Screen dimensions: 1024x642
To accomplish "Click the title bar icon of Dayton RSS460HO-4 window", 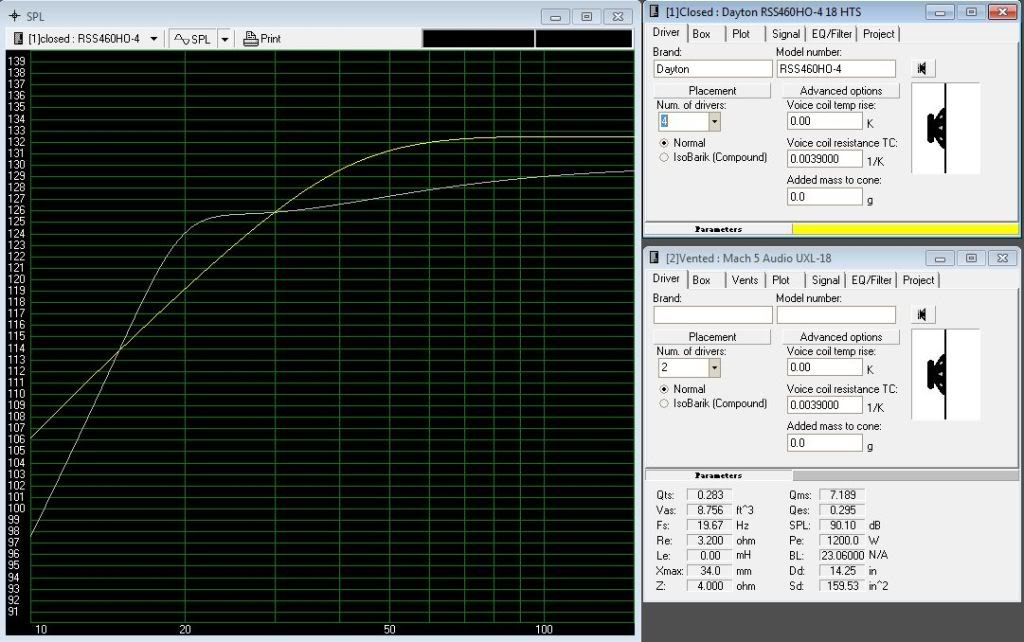I will pyautogui.click(x=654, y=12).
